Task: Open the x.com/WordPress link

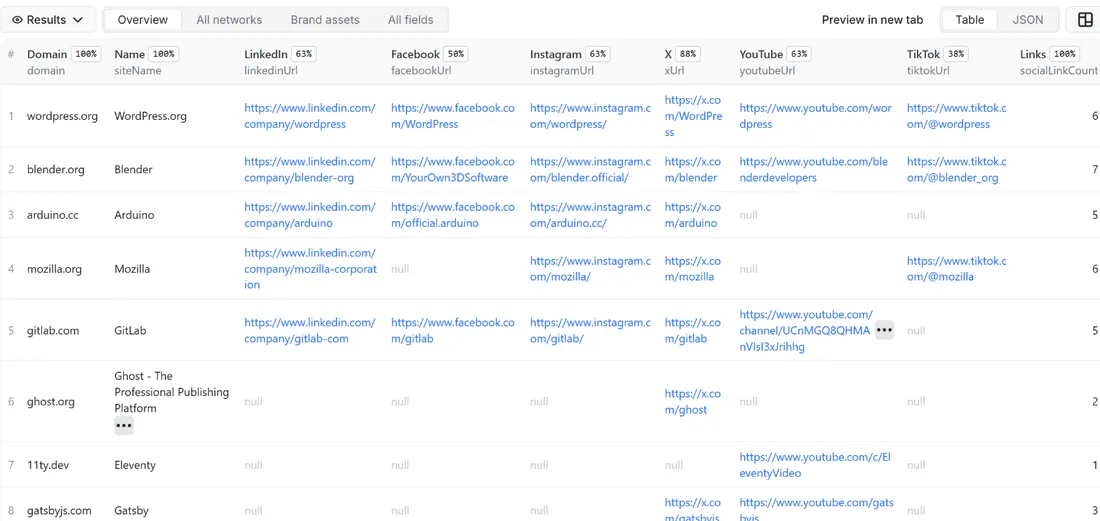Action: point(693,116)
